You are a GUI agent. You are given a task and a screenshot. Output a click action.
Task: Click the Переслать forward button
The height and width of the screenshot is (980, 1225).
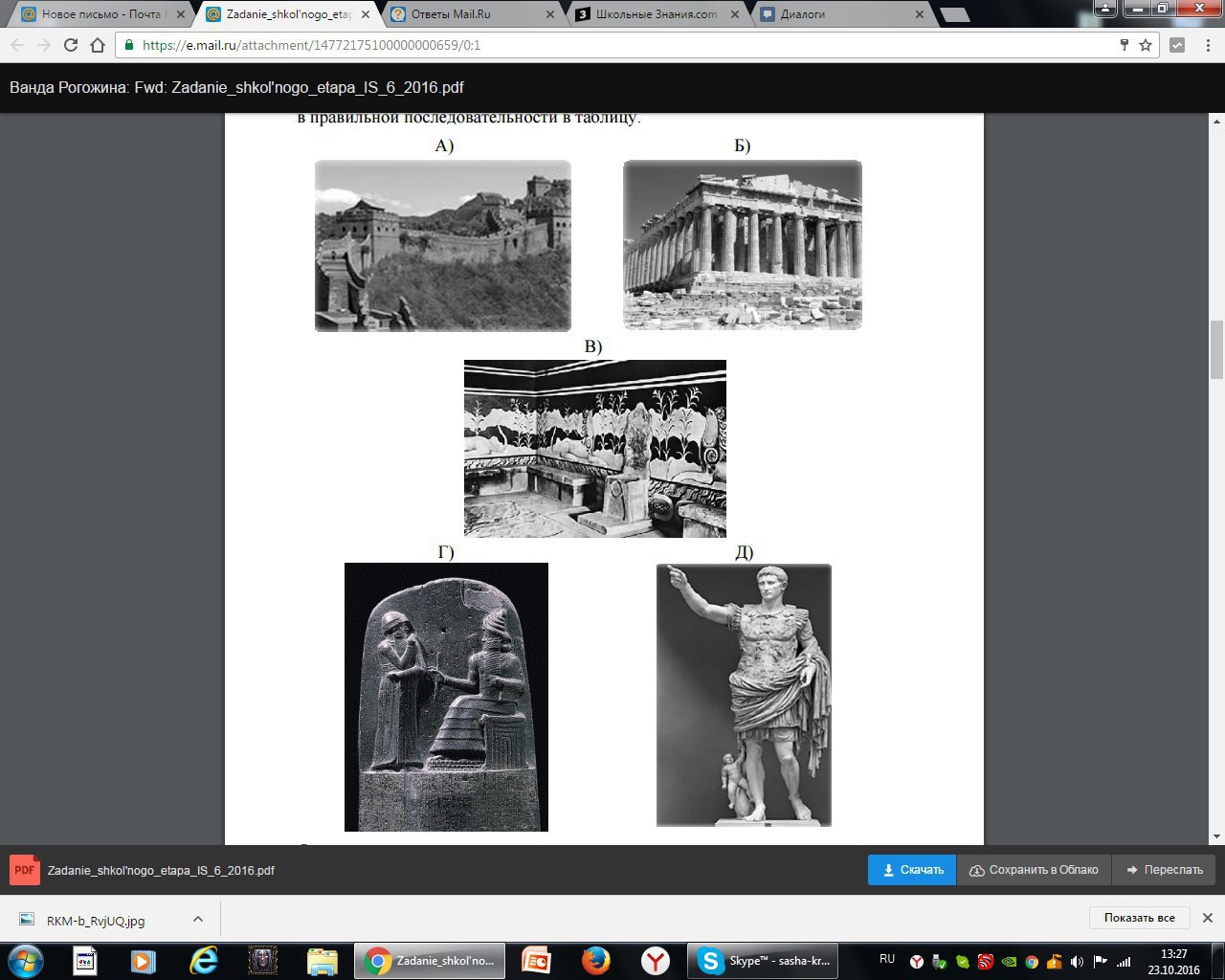(1164, 870)
